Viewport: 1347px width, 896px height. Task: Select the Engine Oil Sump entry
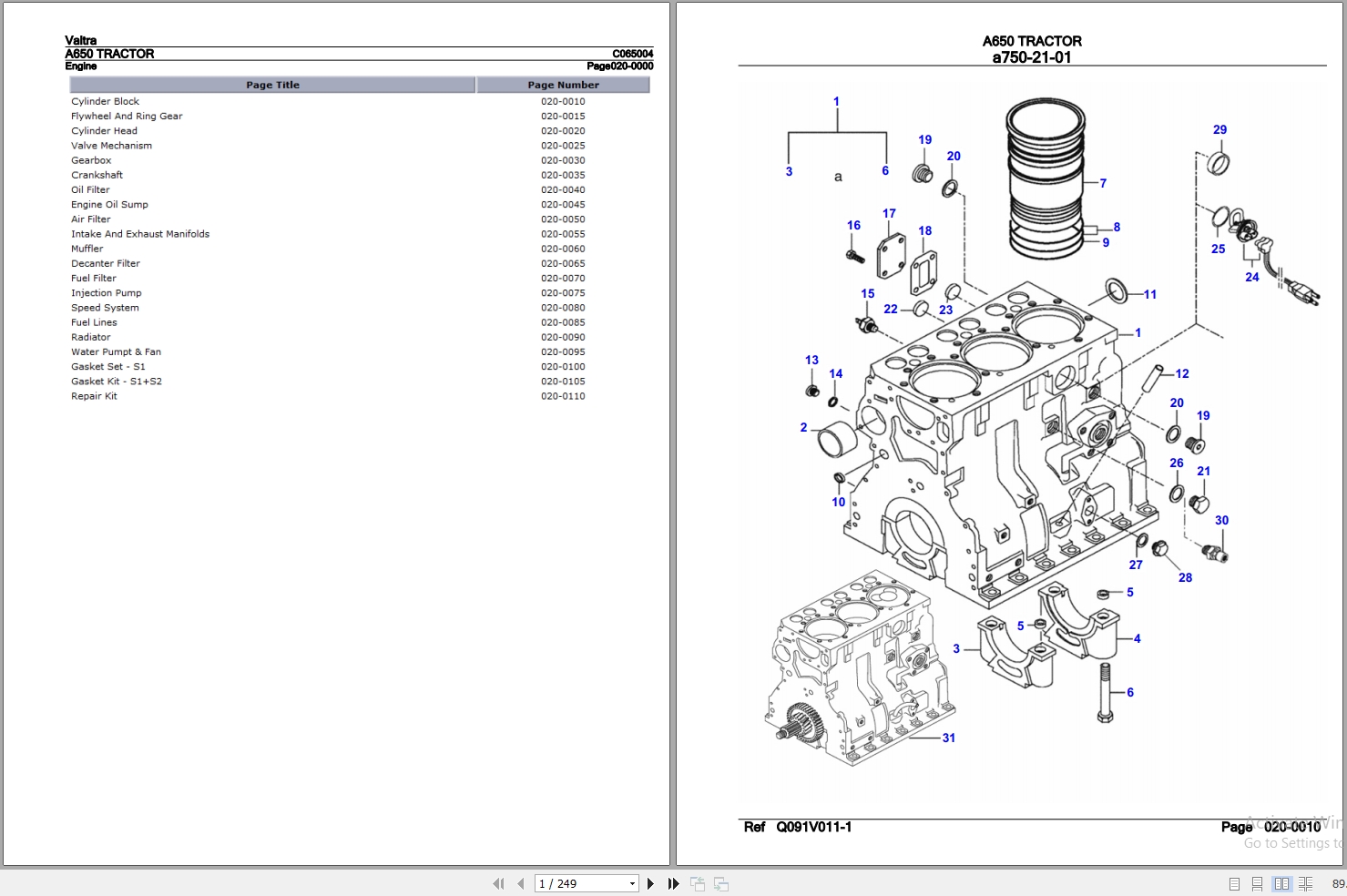click(x=109, y=205)
